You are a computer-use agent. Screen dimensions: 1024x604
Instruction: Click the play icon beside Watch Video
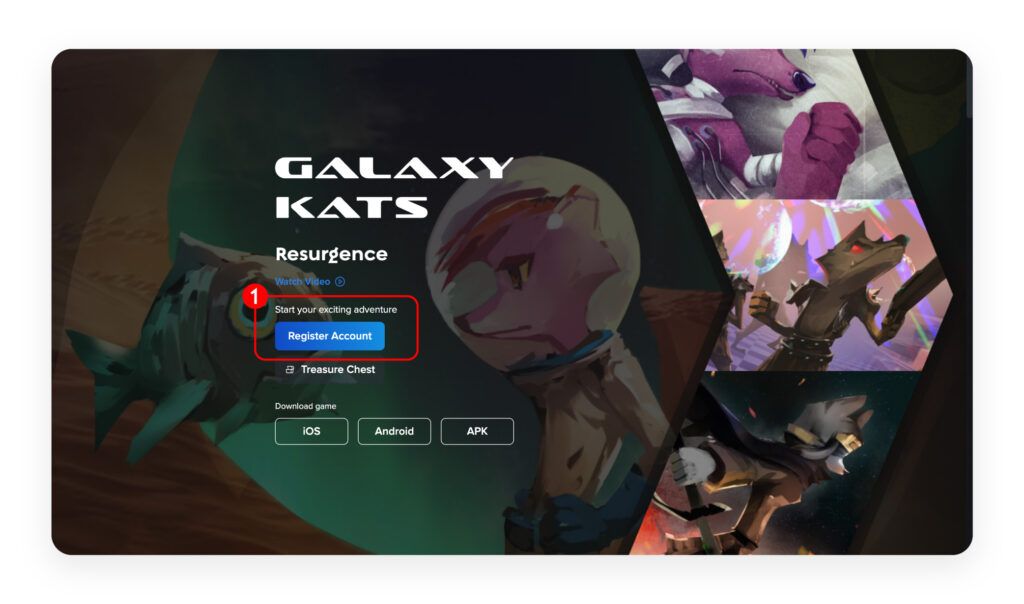(x=340, y=281)
